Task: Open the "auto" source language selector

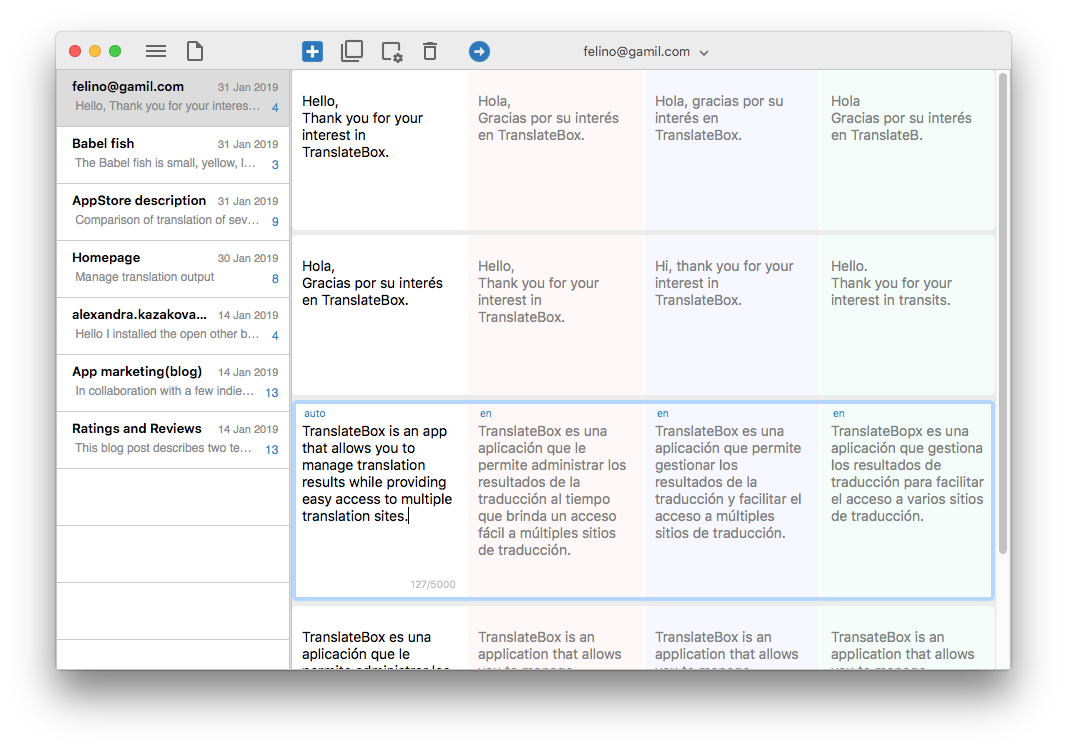Action: tap(314, 413)
